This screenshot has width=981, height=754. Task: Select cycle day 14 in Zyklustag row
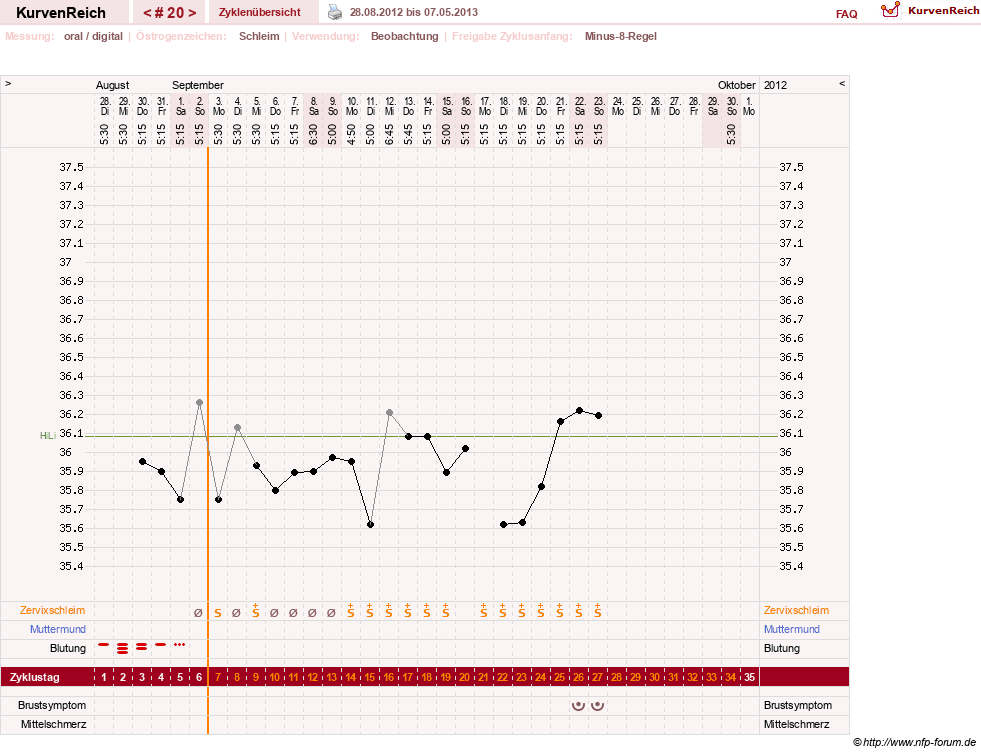pos(351,677)
